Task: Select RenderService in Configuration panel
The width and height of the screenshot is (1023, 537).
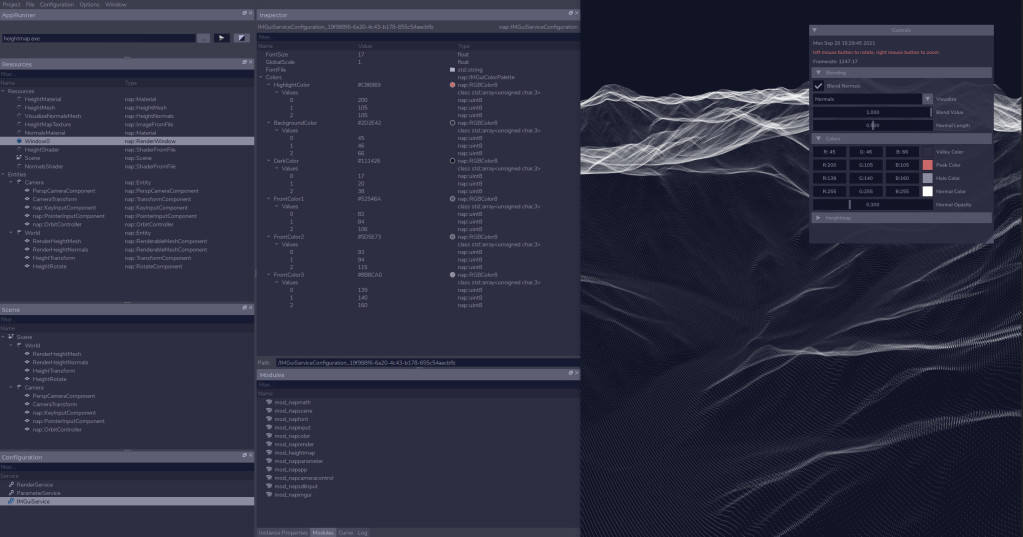Action: 37,484
